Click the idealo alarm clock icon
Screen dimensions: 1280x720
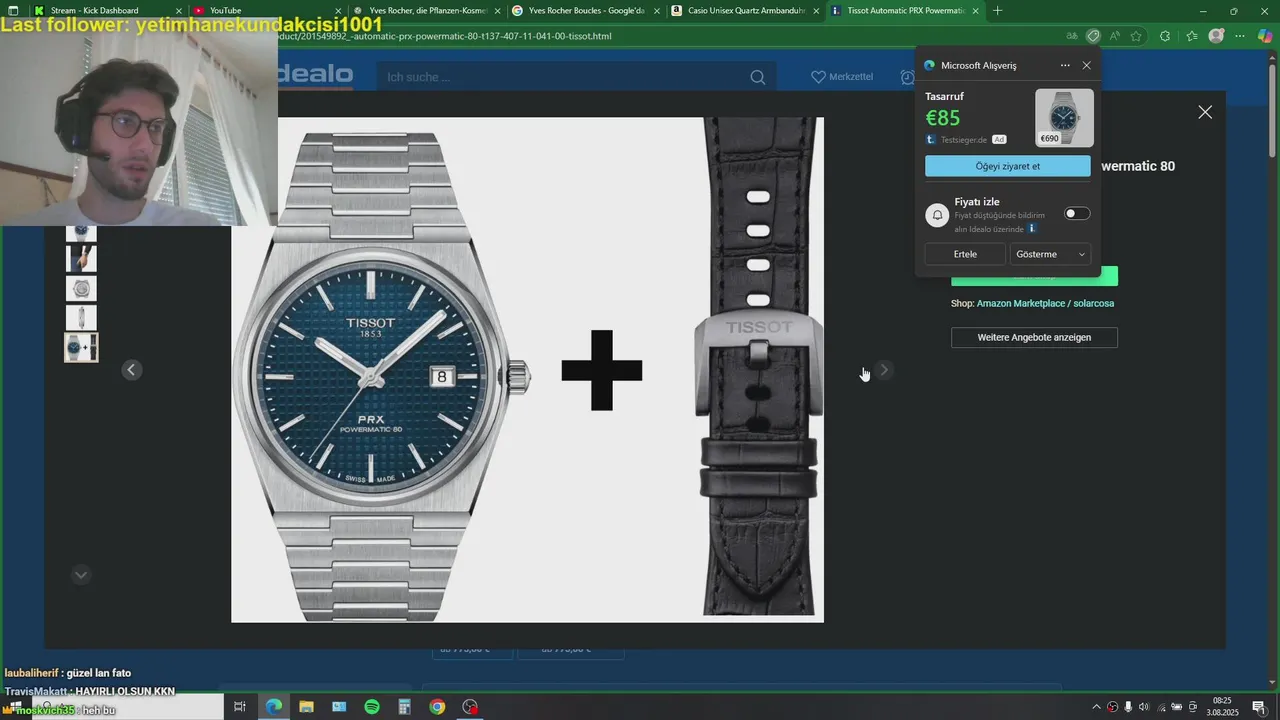click(x=907, y=77)
